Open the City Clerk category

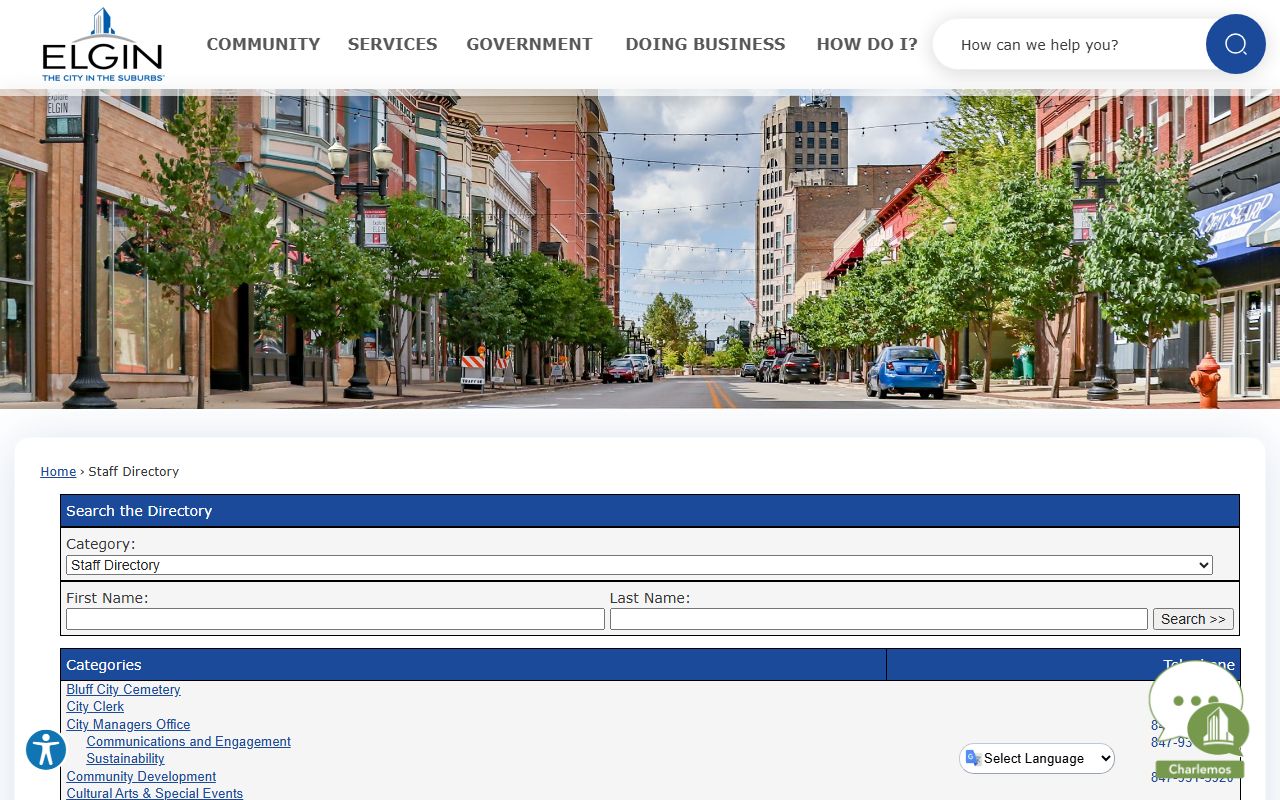[95, 706]
